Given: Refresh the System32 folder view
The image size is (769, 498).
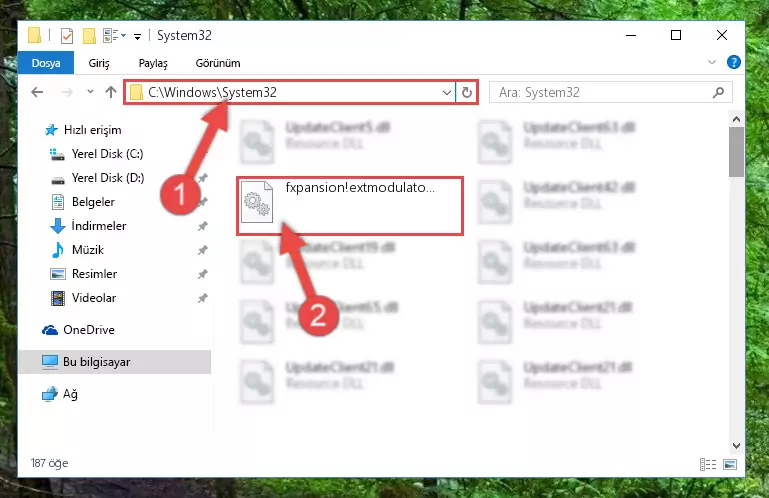Looking at the screenshot, I should (x=467, y=92).
